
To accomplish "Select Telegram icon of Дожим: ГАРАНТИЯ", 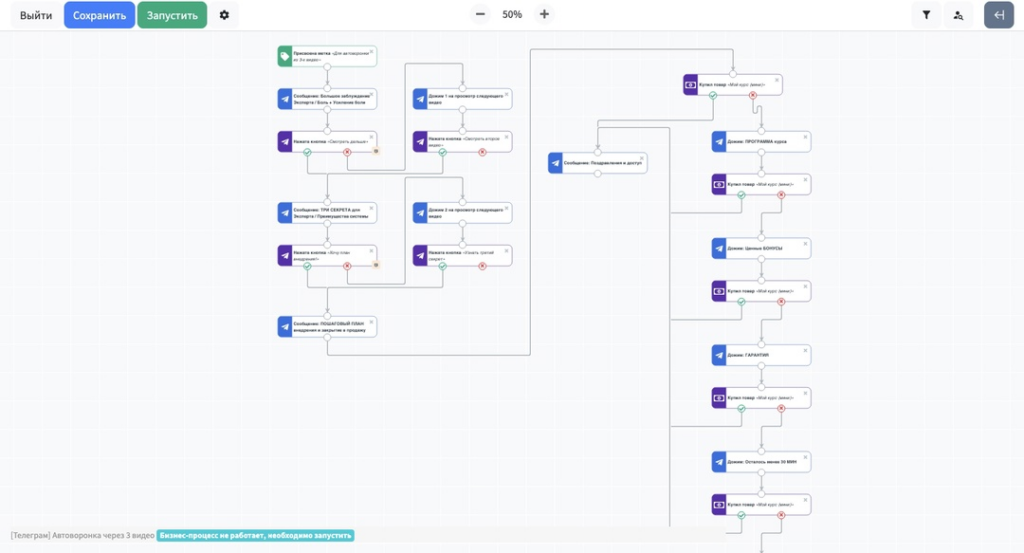I will [x=719, y=355].
